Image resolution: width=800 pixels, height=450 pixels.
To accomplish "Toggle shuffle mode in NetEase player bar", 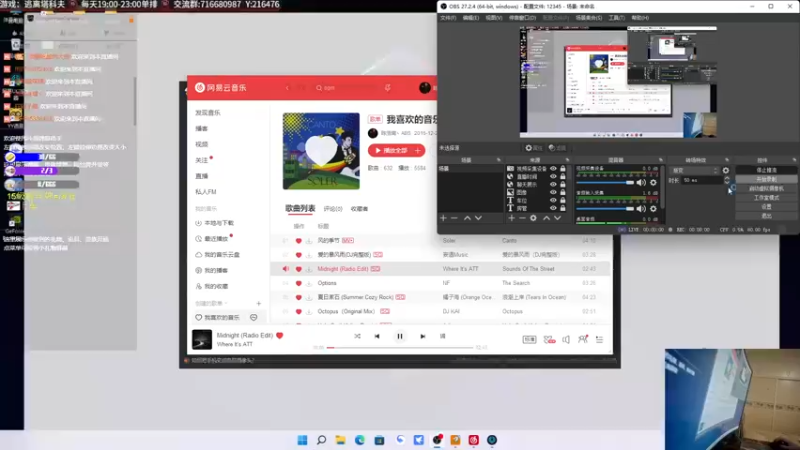I will pyautogui.click(x=357, y=336).
